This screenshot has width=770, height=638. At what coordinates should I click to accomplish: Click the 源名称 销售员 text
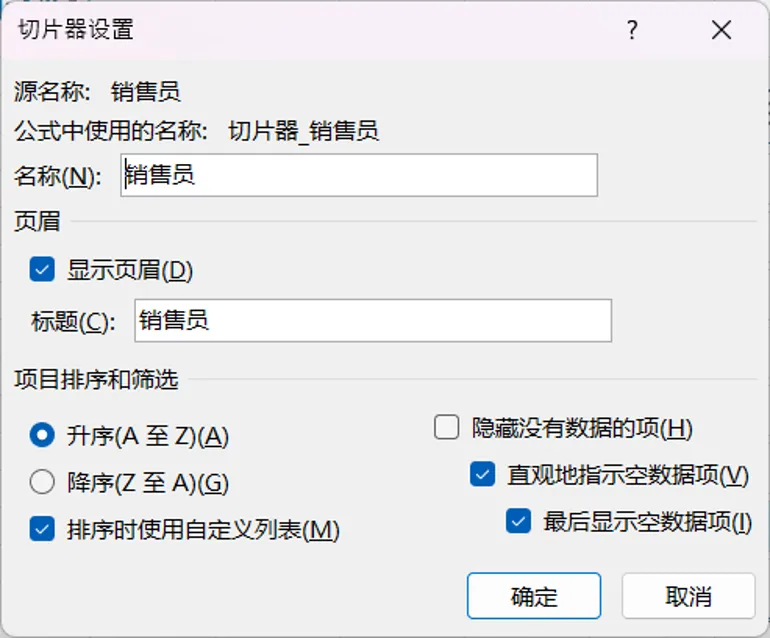click(x=146, y=92)
